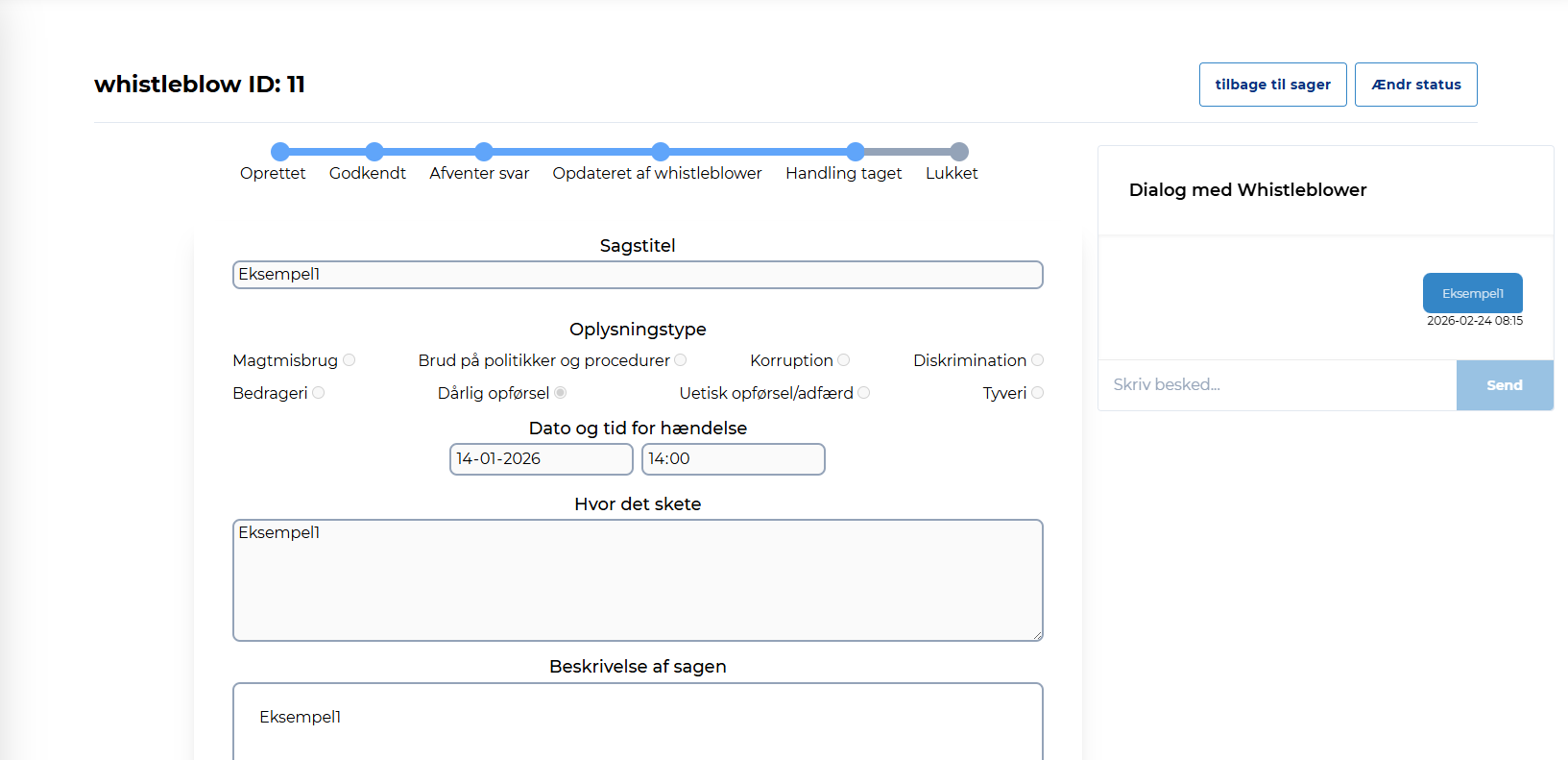This screenshot has width=1568, height=760.
Task: Go back with tilbage til sager button
Action: click(x=1272, y=85)
